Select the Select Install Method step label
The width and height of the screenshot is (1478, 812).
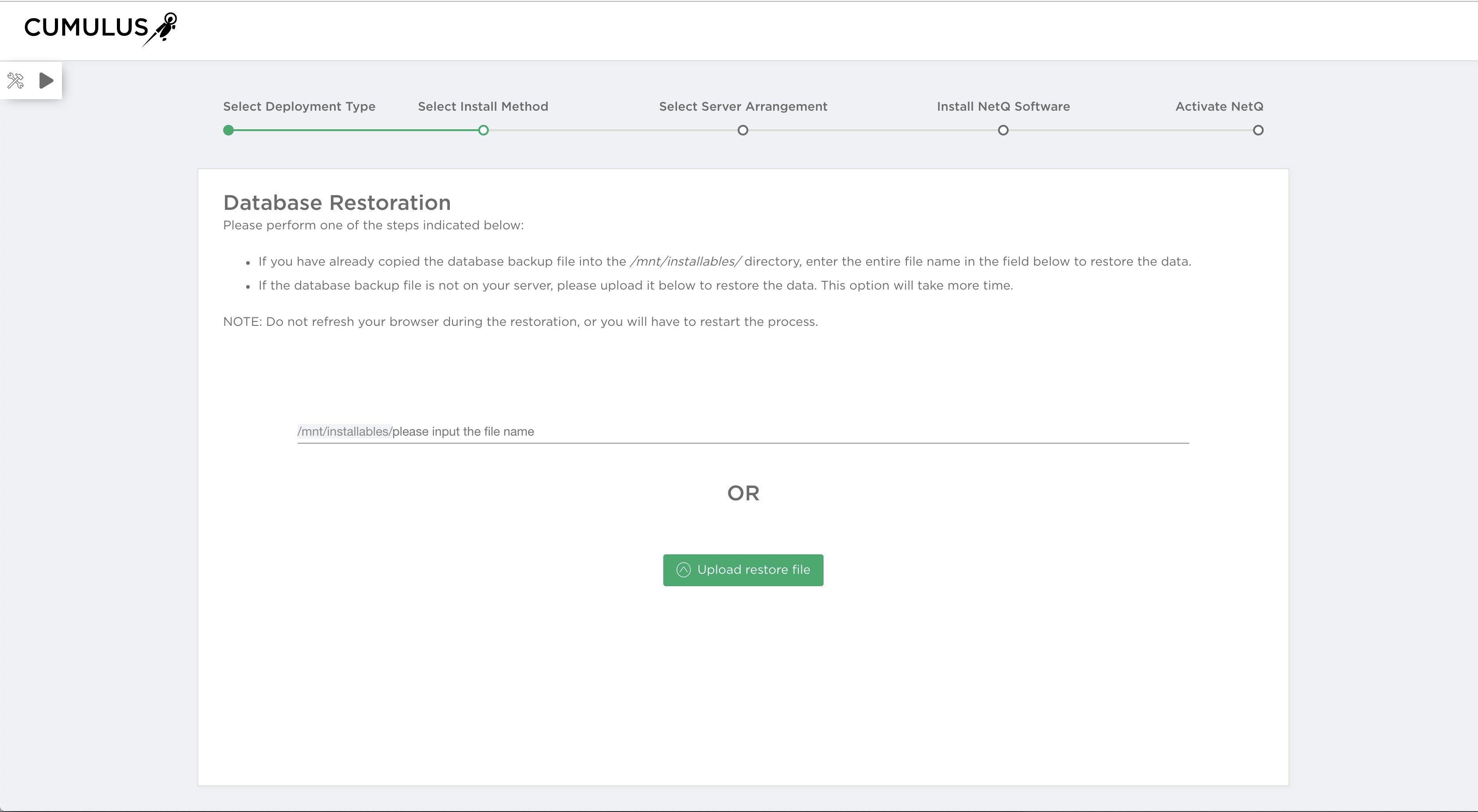click(483, 106)
